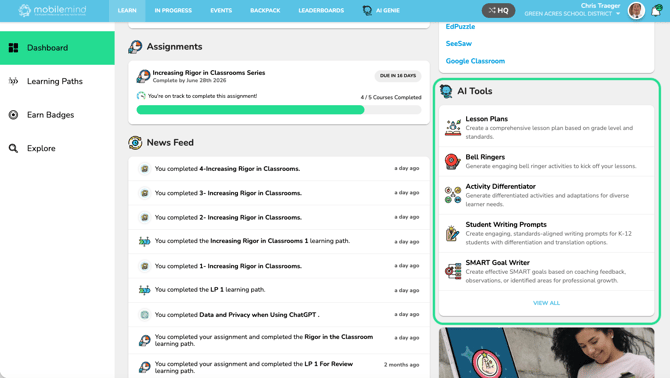Click the promotional image of woman with phone
670x378 pixels.
click(547, 353)
